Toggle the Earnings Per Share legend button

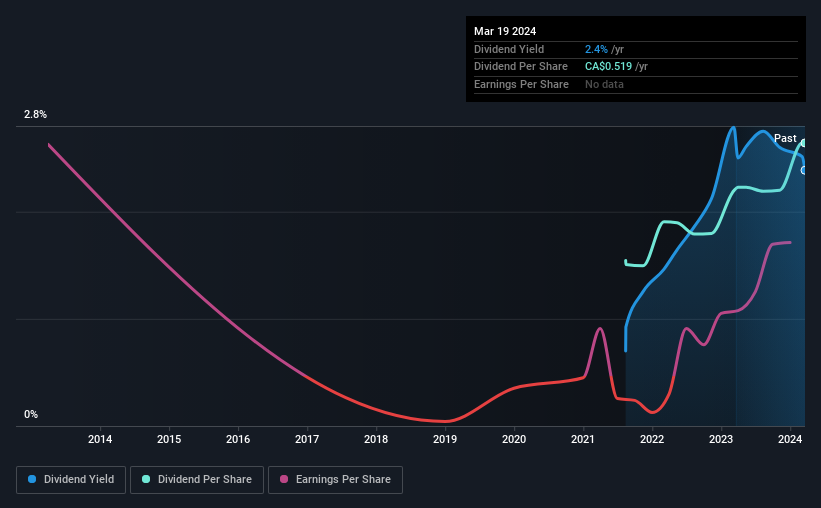point(335,480)
